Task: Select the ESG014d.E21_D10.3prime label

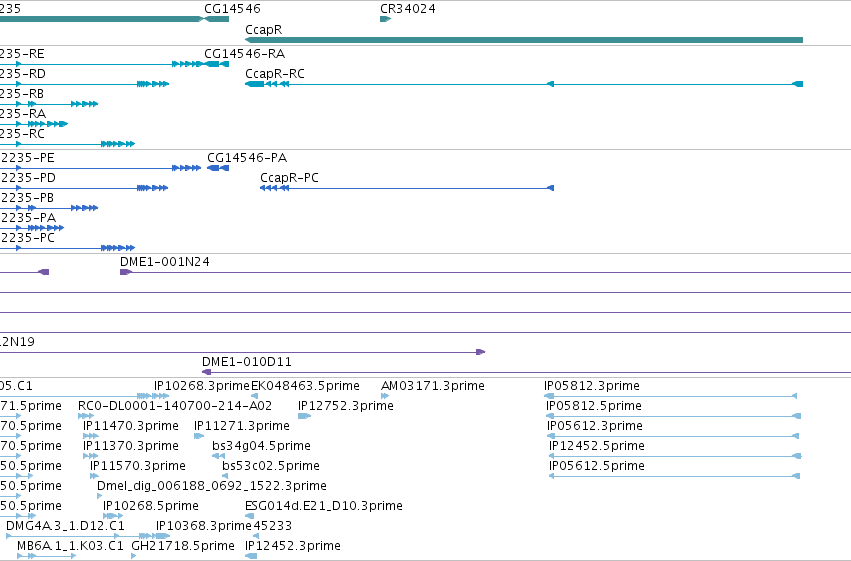Action: pos(324,506)
